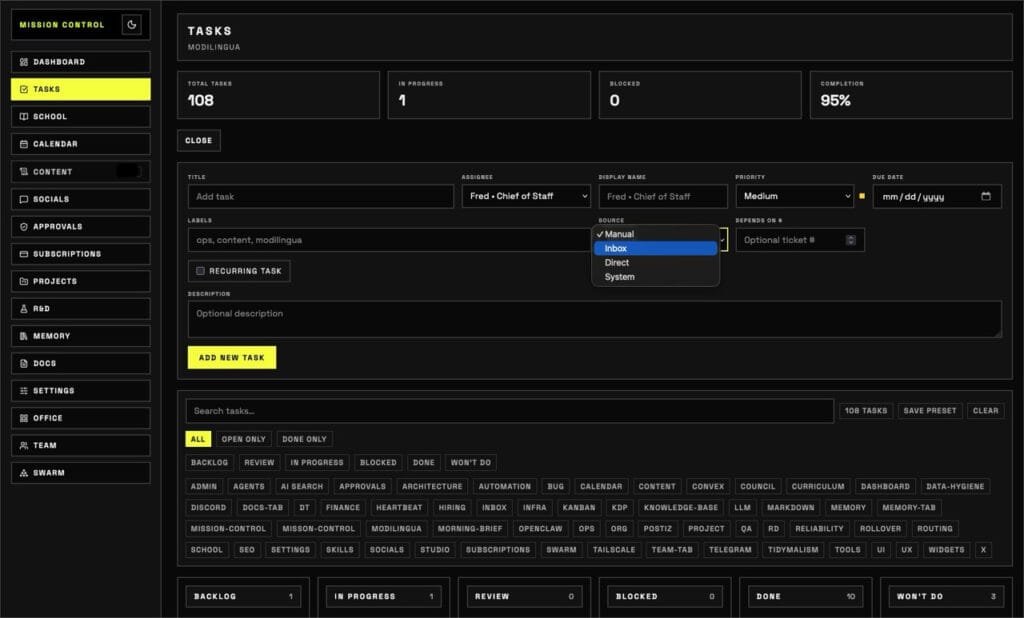Click the Memory sidebar icon

click(x=24, y=336)
